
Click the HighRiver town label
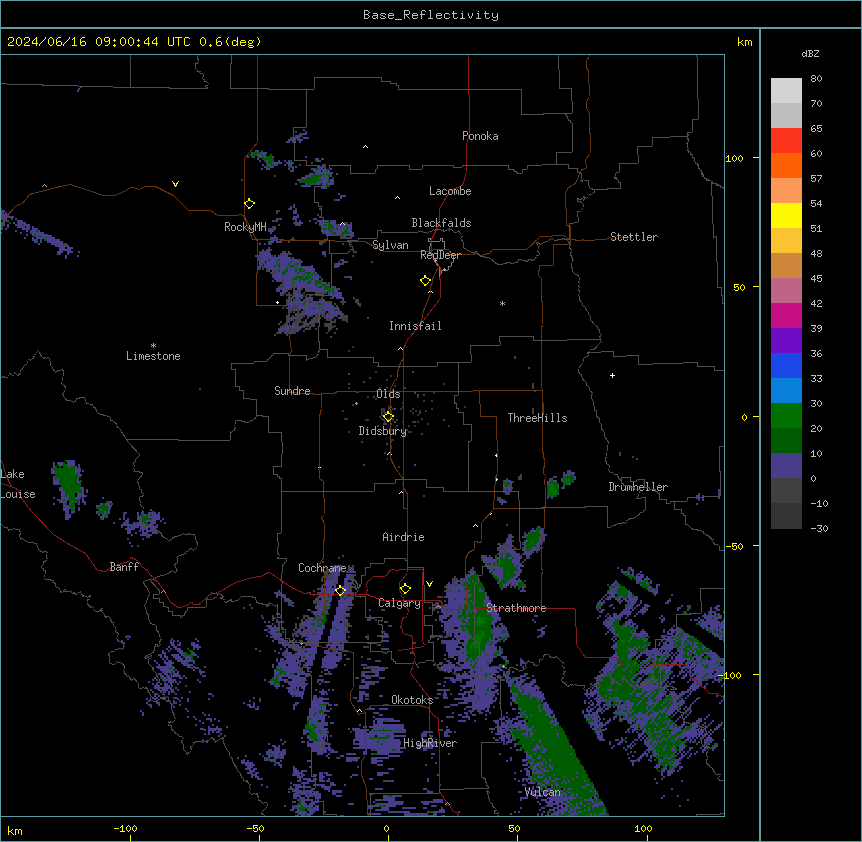[430, 743]
